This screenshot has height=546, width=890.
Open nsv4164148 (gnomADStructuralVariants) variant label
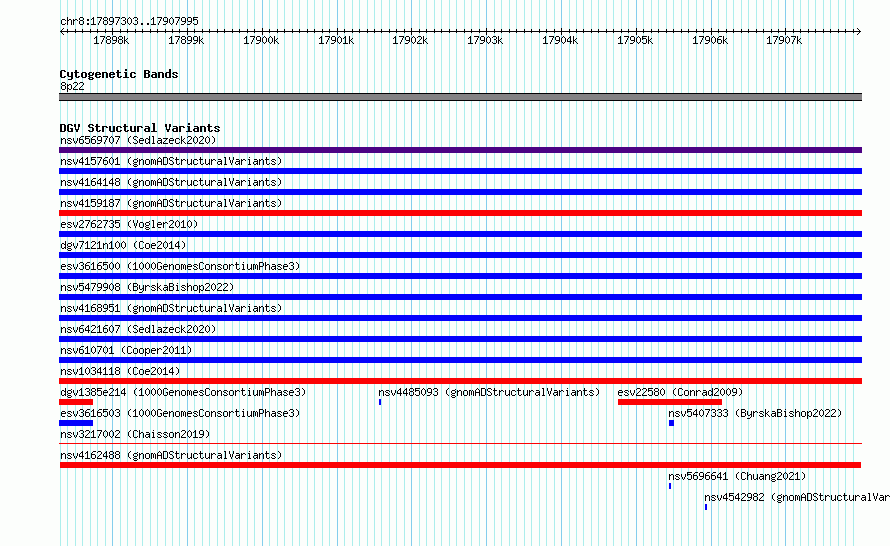[x=171, y=182]
